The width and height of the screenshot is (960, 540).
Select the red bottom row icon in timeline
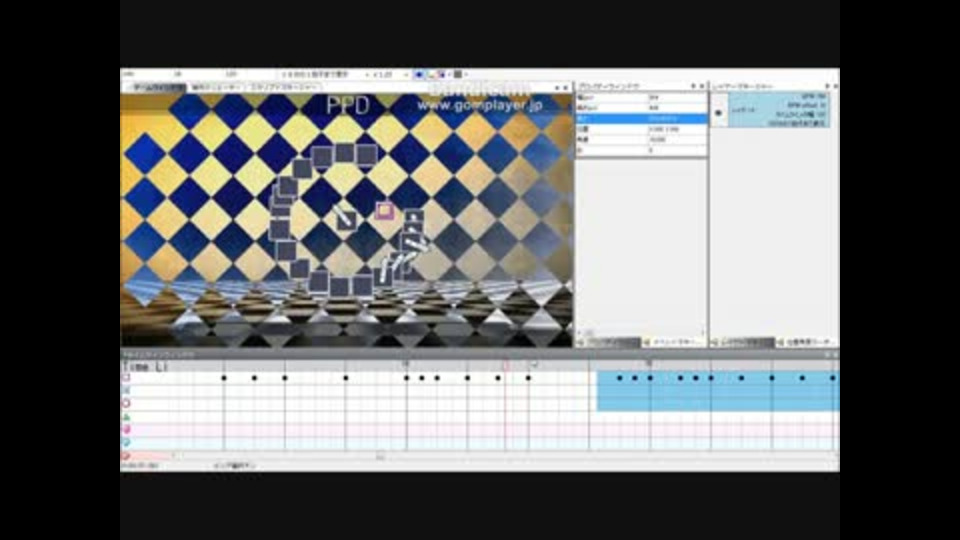tap(126, 456)
